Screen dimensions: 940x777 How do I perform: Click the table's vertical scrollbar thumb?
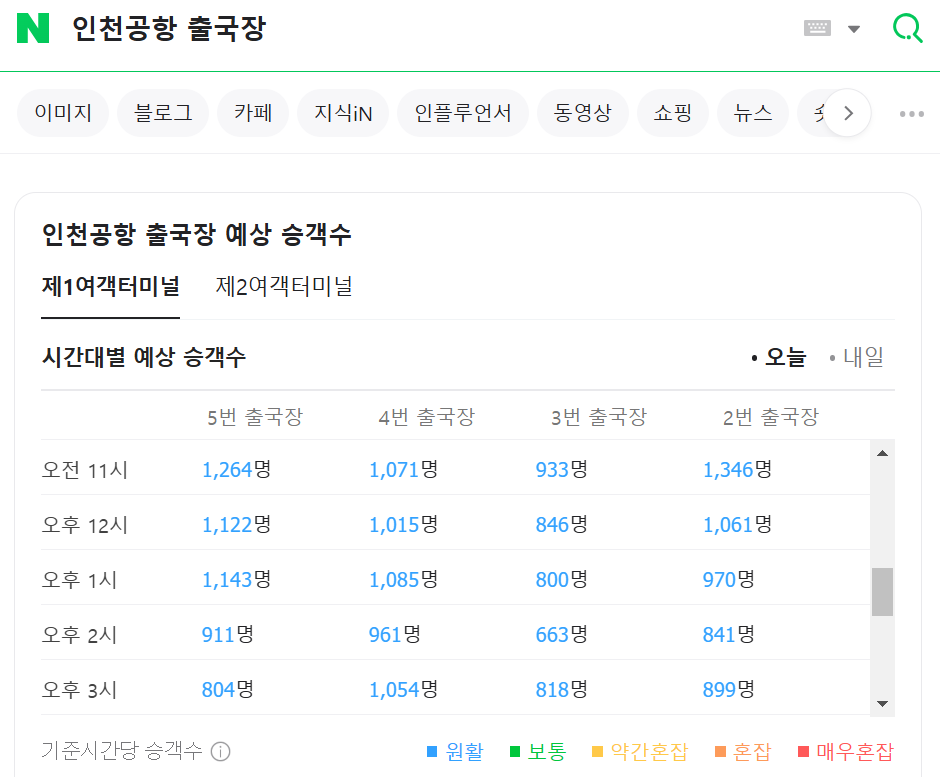click(x=882, y=592)
